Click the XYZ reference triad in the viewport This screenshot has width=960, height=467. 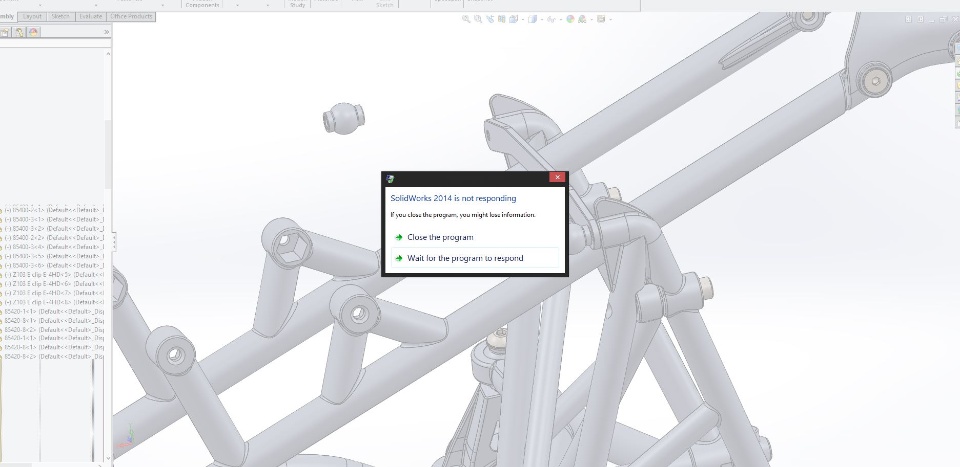[x=129, y=436]
